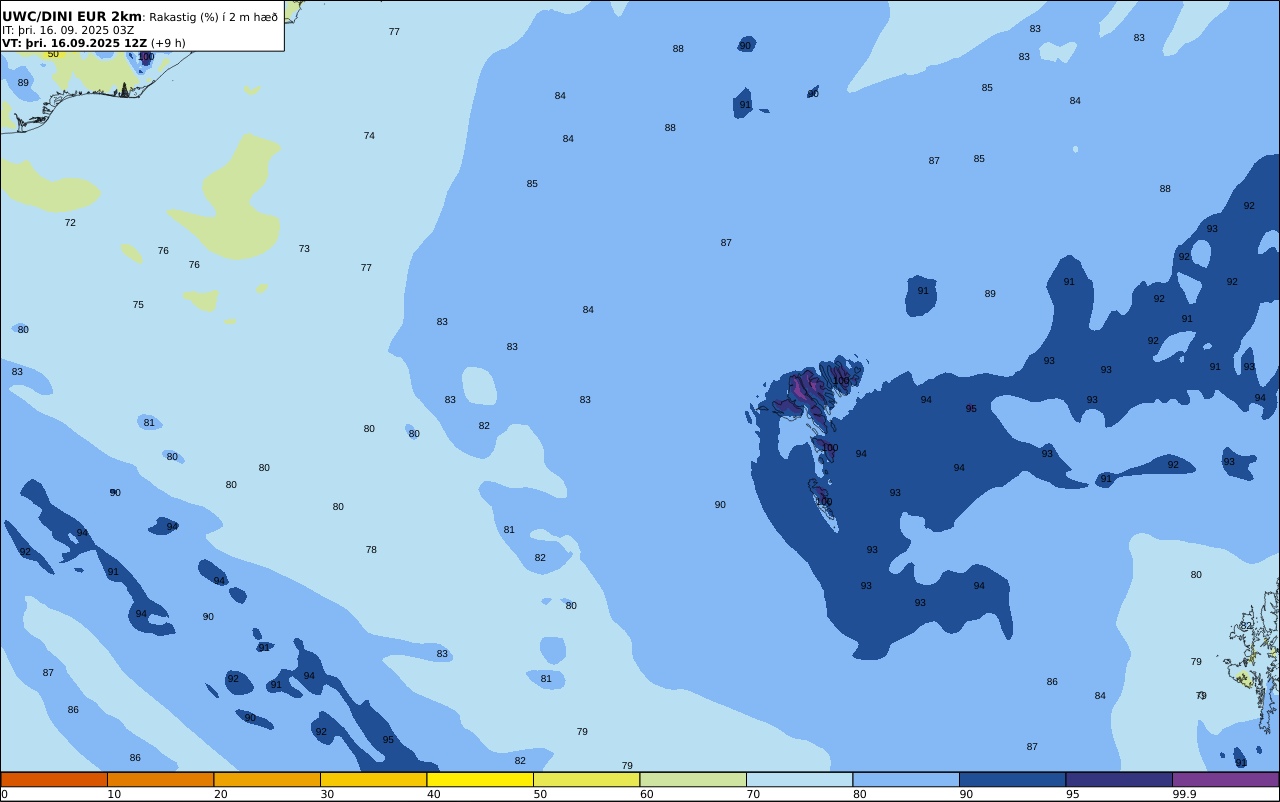Pick the pale blue 70–80 legend swatch
Viewport: 1280px width, 802px height.
click(x=799, y=779)
